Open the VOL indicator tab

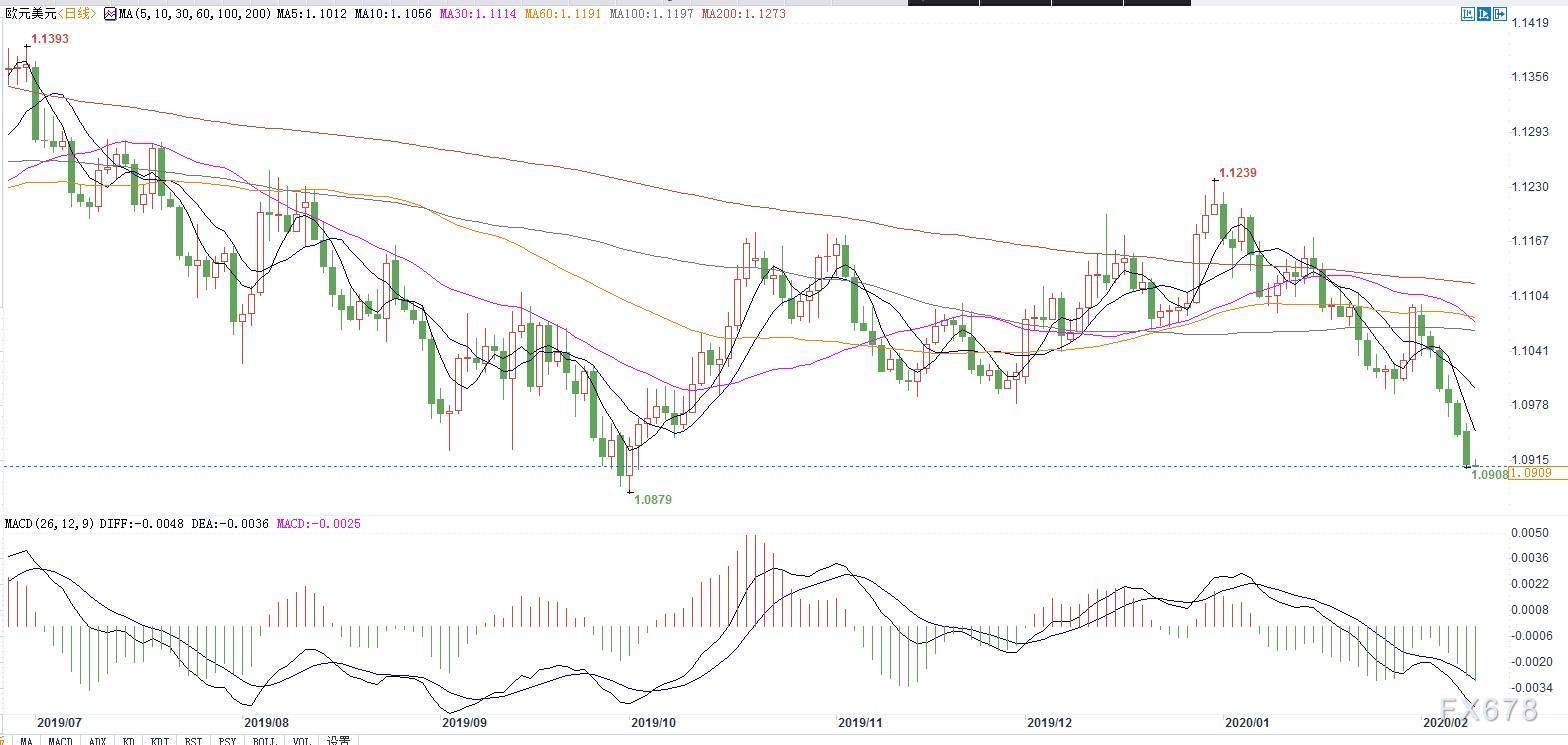pos(301,741)
